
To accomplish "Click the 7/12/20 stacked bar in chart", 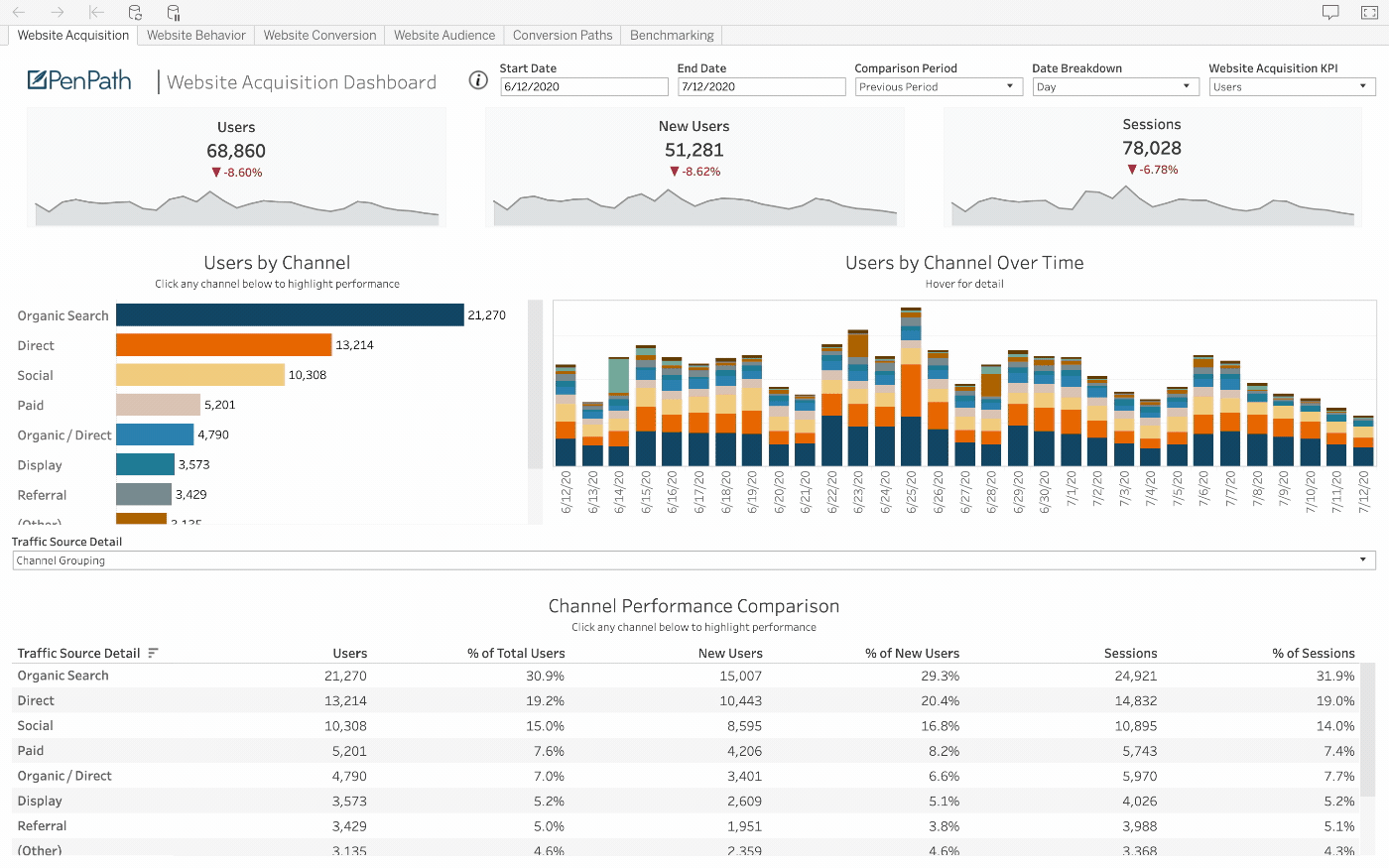I will (x=1363, y=441).
